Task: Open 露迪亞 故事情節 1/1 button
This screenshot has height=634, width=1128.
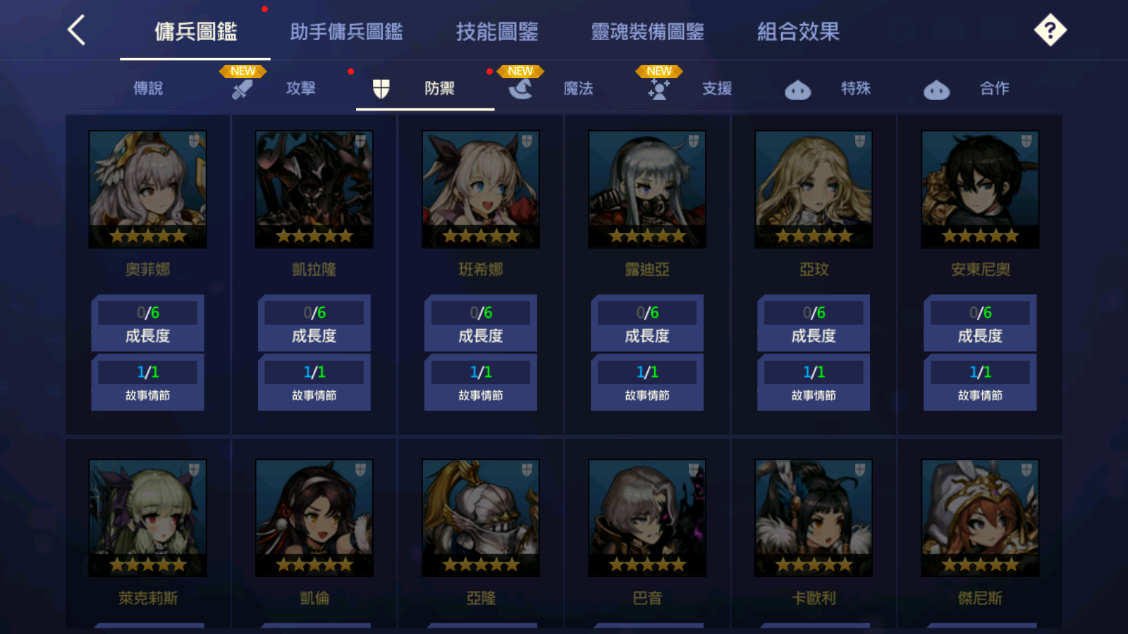Action: (647, 383)
